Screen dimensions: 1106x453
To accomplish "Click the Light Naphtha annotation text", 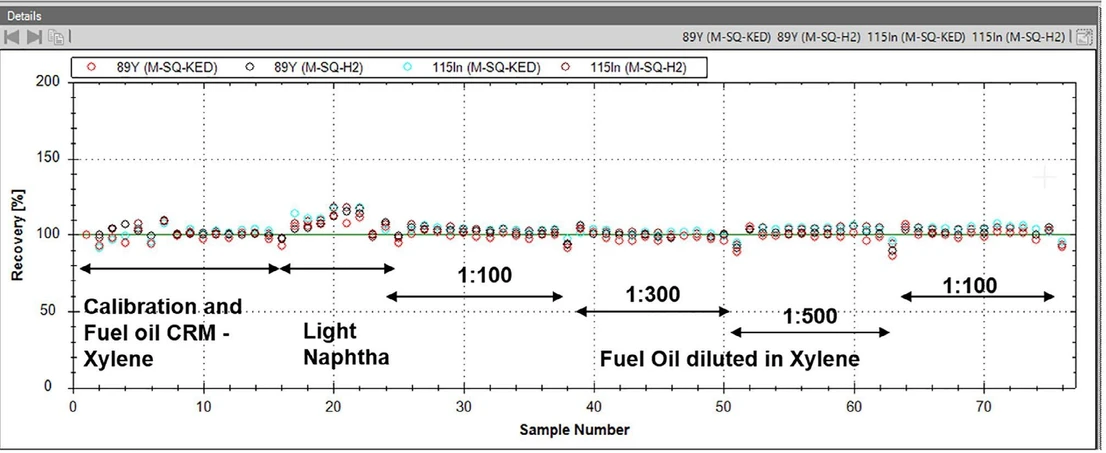I will (x=346, y=344).
